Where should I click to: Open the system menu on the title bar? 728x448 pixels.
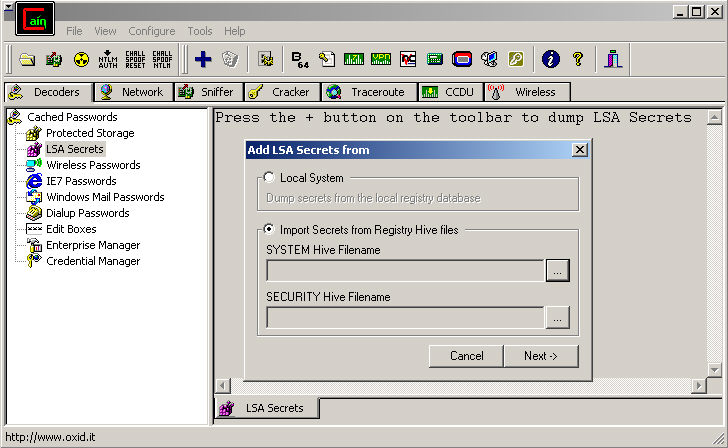pos(8,6)
